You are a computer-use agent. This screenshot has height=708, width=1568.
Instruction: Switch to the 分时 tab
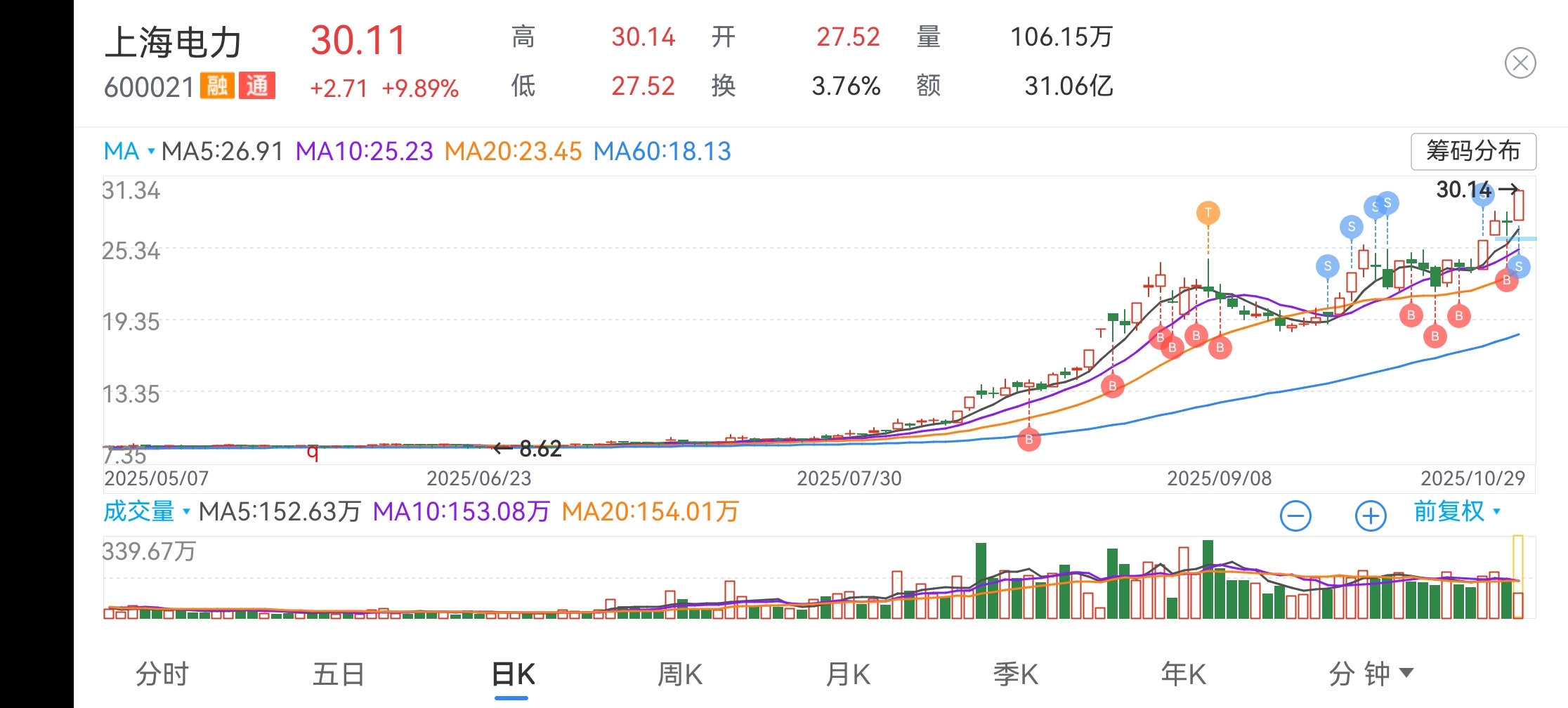(162, 674)
